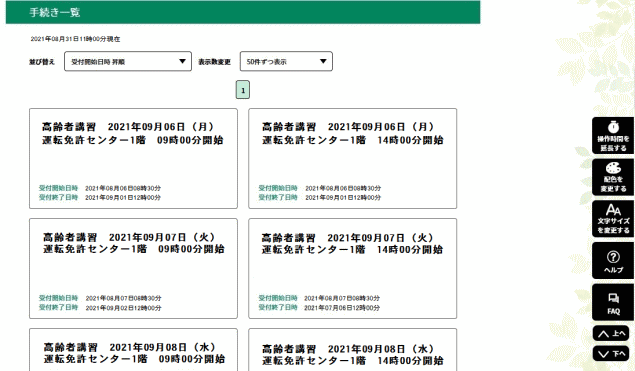This screenshot has width=635, height=371.
Task: Open the 50件ずつ表示 display count dropdown
Action: pos(286,62)
